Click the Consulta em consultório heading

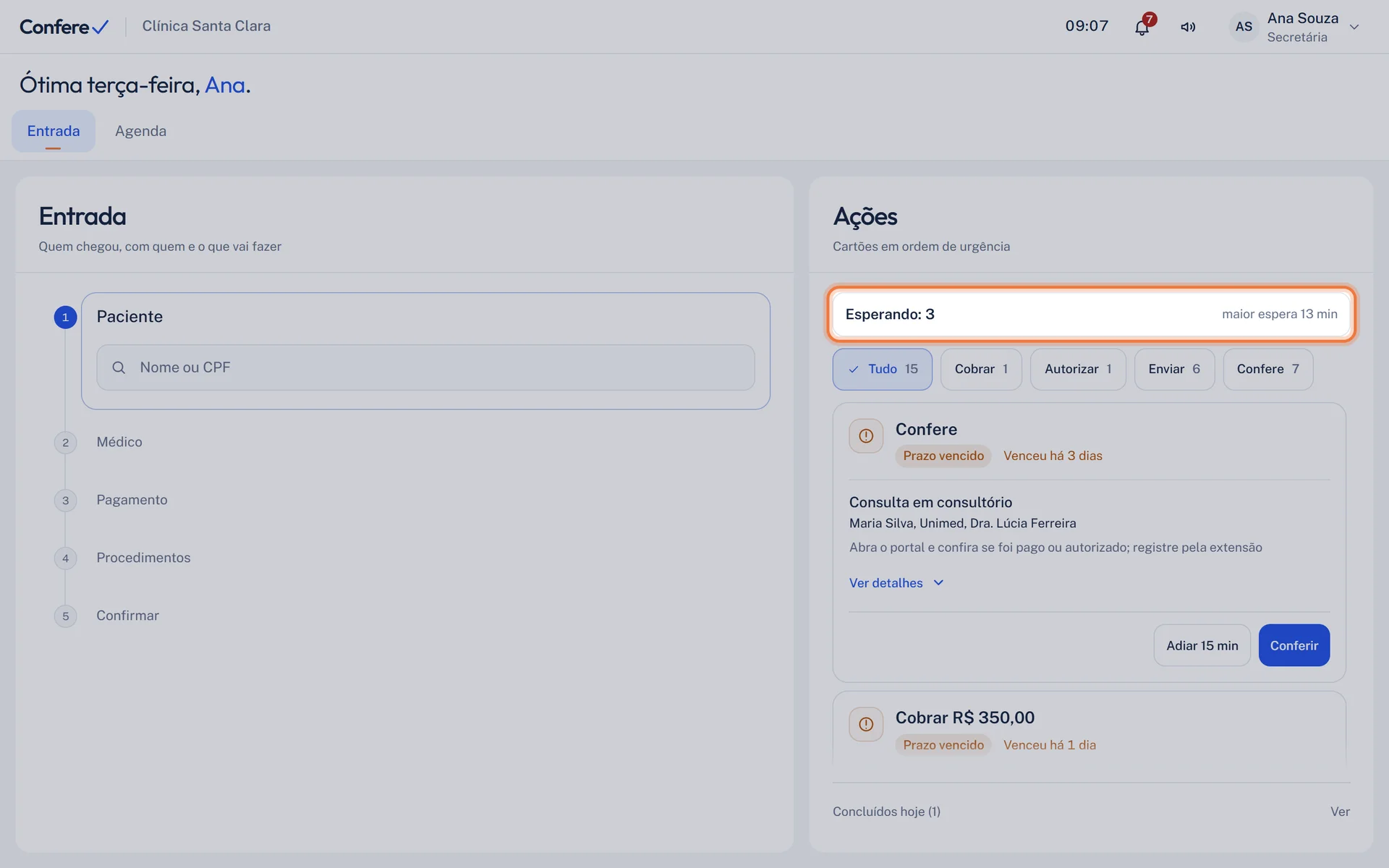pyautogui.click(x=930, y=502)
